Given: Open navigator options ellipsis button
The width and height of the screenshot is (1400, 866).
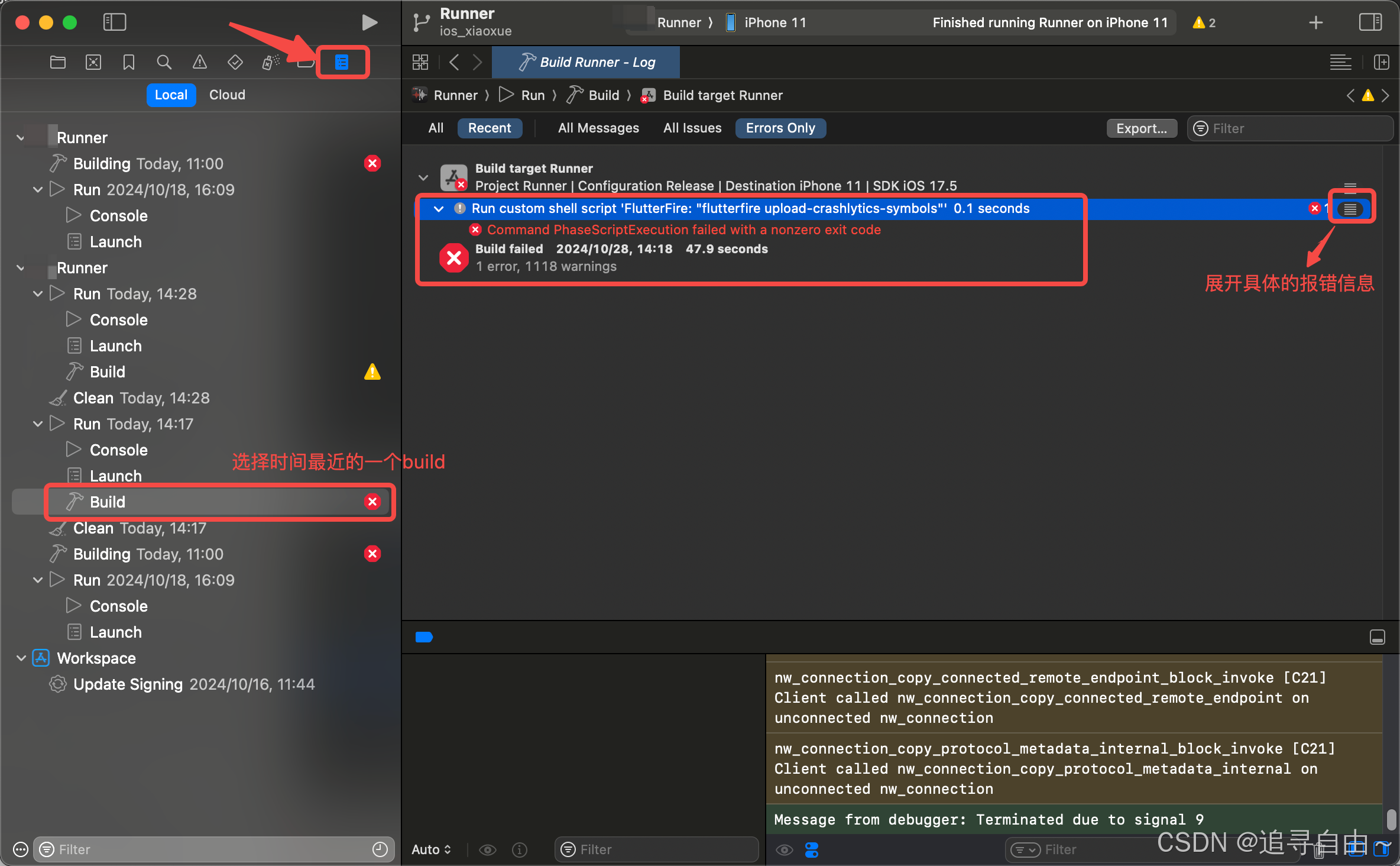Looking at the screenshot, I should point(21,849).
